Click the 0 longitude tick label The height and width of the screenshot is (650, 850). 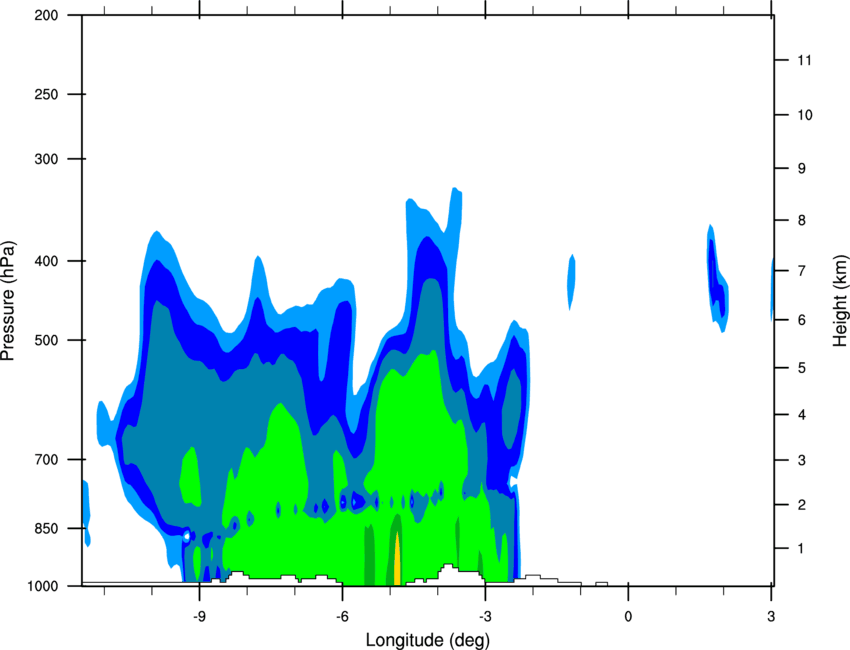pyautogui.click(x=628, y=616)
